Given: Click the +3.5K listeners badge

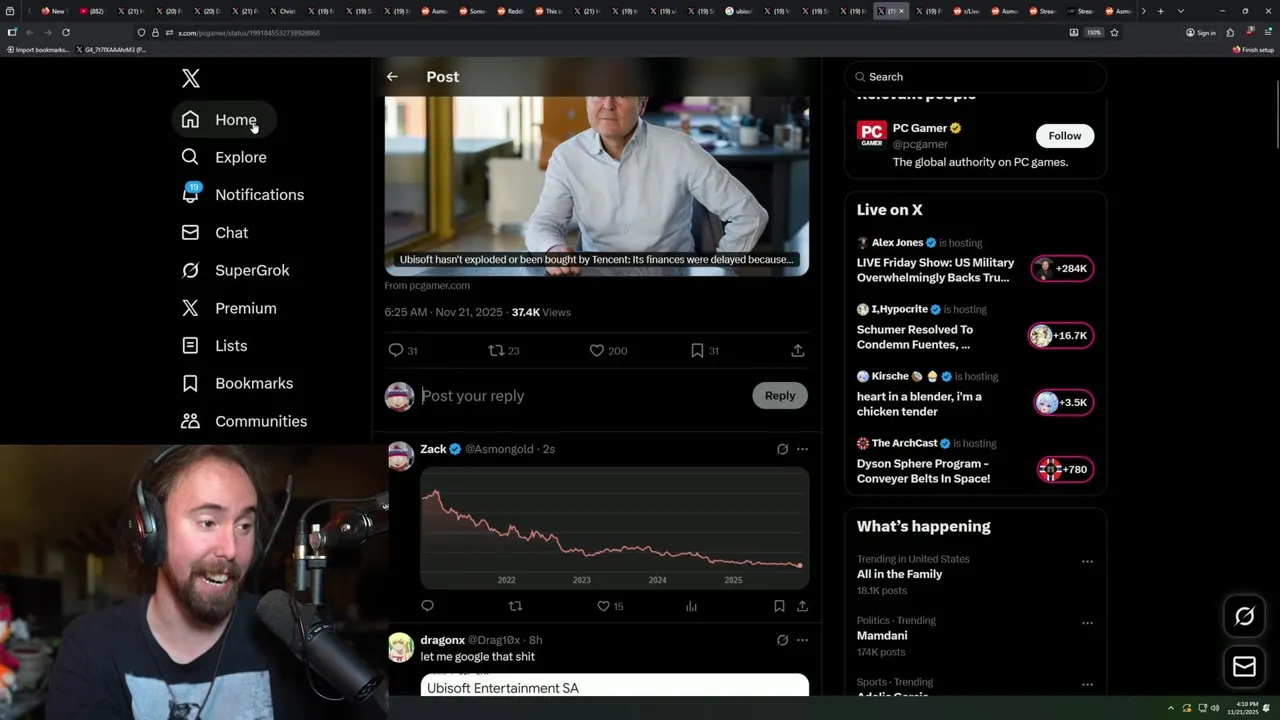Looking at the screenshot, I should [1064, 403].
